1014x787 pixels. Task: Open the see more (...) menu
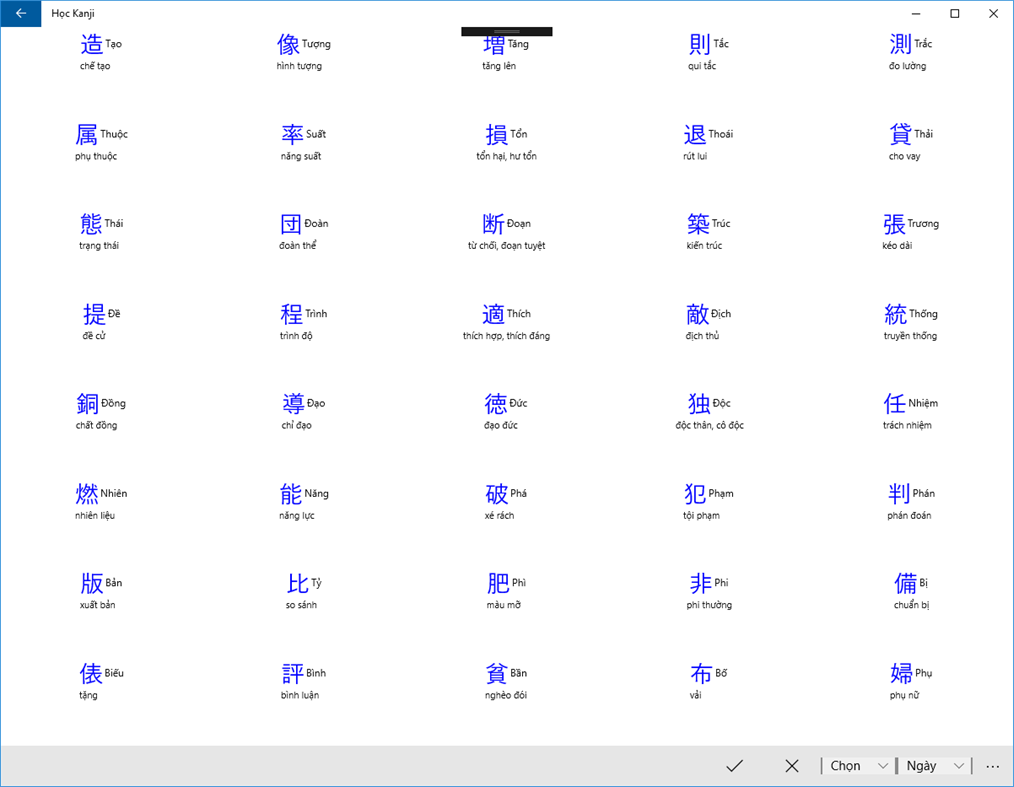click(x=991, y=765)
